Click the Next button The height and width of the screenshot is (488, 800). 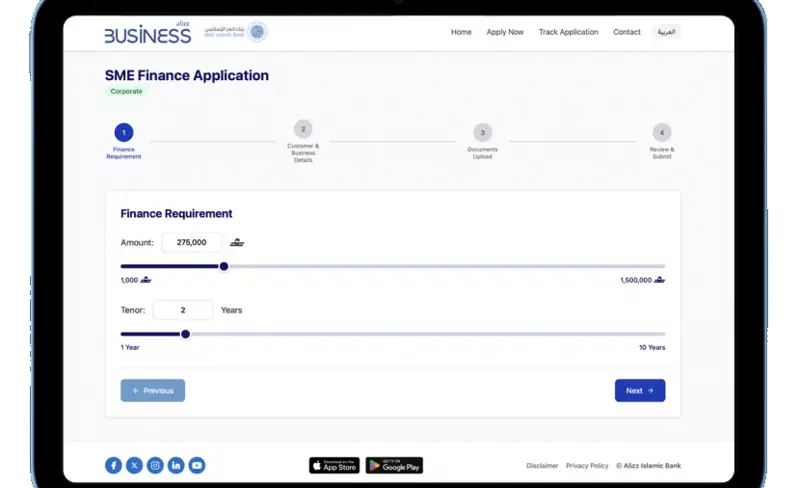pos(640,391)
